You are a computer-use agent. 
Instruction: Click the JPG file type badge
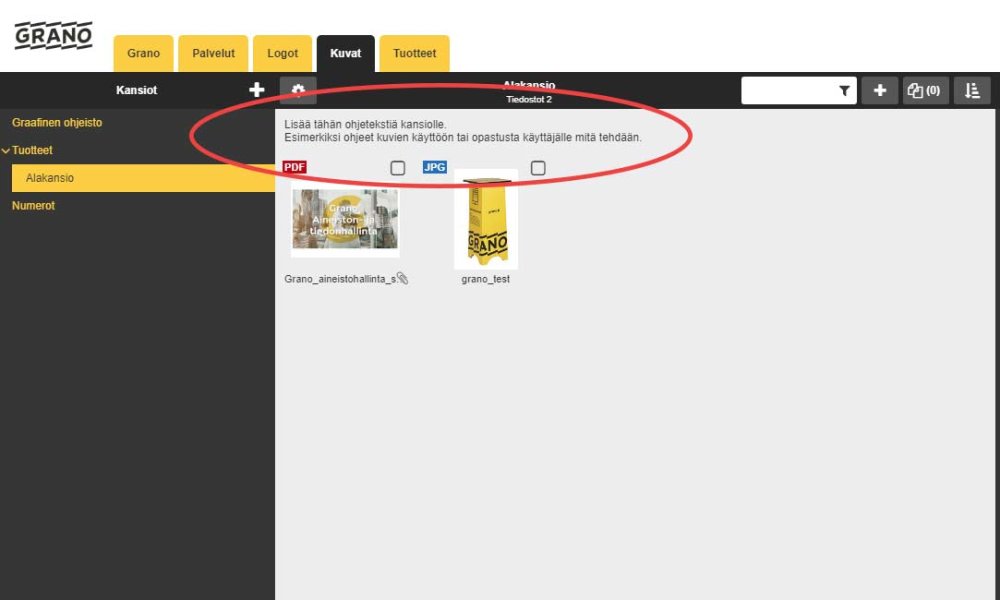tap(435, 167)
